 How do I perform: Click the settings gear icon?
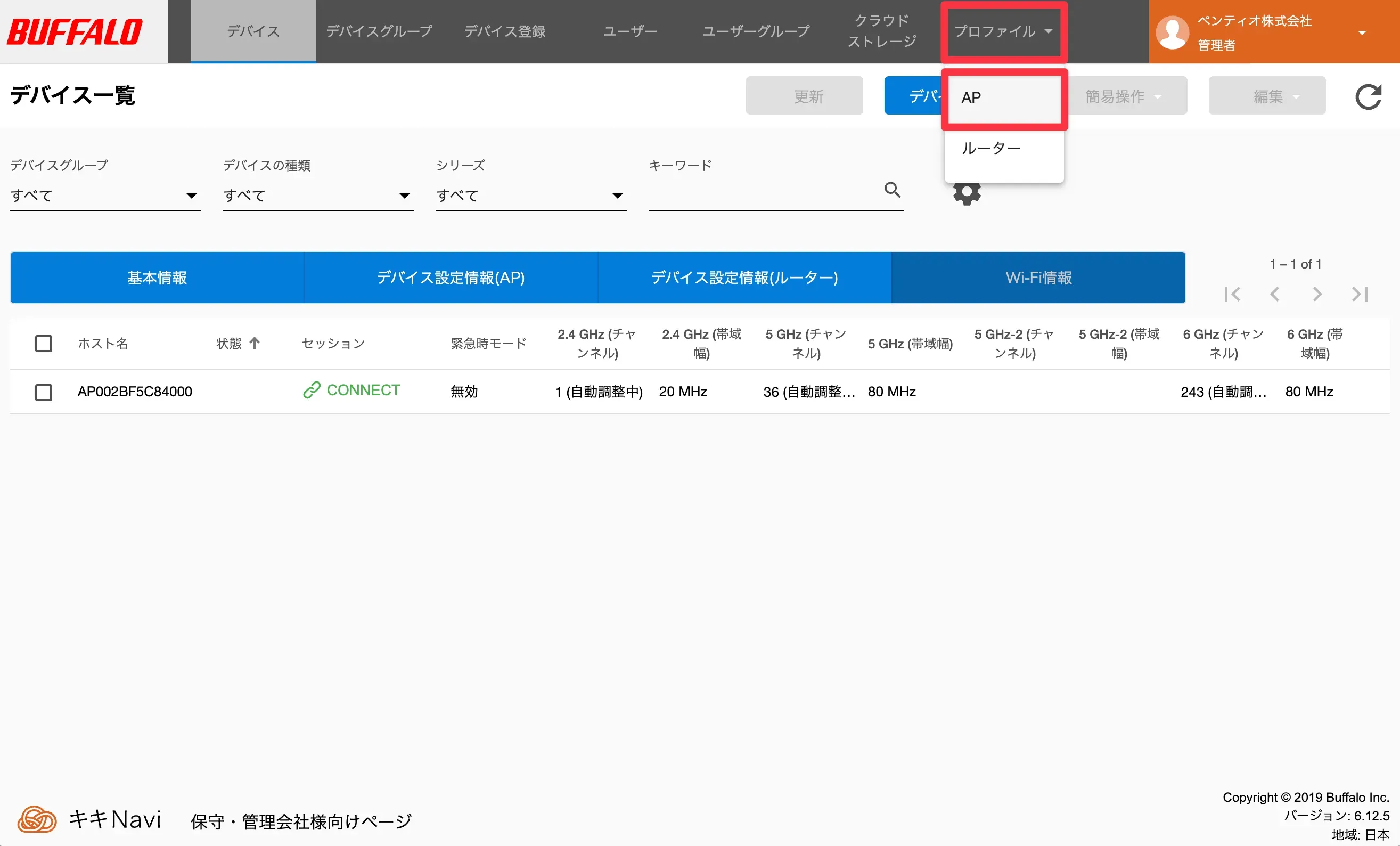pyautogui.click(x=967, y=194)
